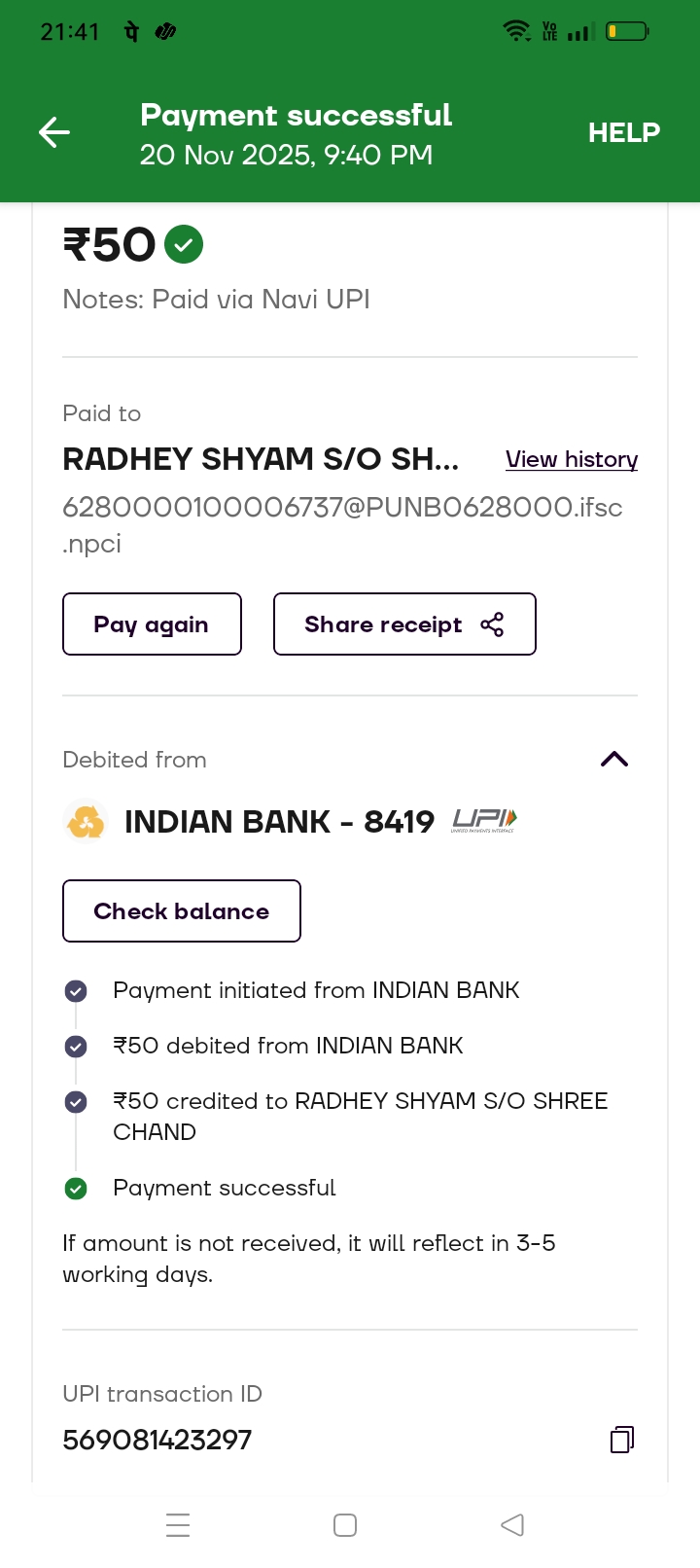Viewport: 700px width, 1568px height.
Task: Copy the UPI transaction ID
Action: [x=621, y=1440]
